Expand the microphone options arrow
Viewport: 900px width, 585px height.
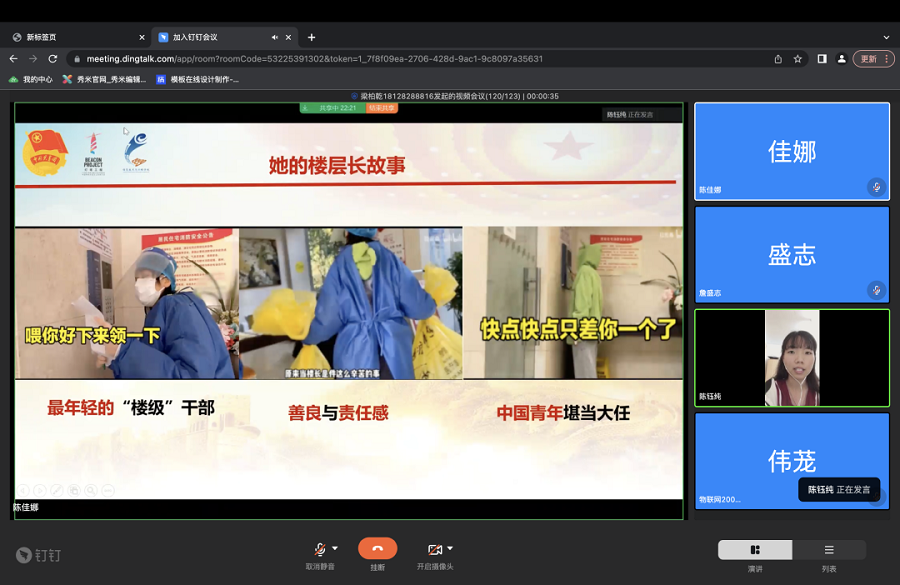point(335,548)
